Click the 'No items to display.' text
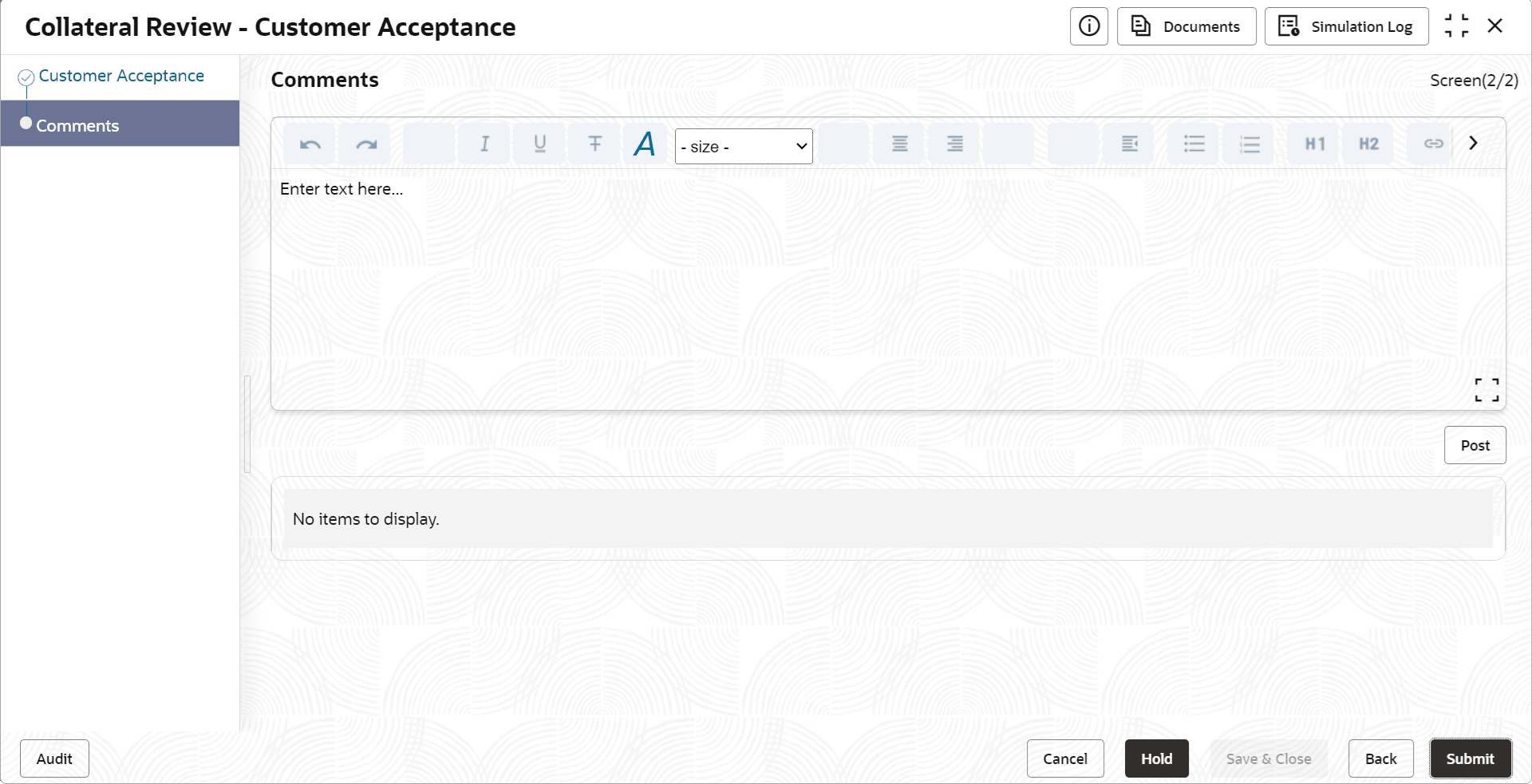The image size is (1532, 784). tap(365, 519)
